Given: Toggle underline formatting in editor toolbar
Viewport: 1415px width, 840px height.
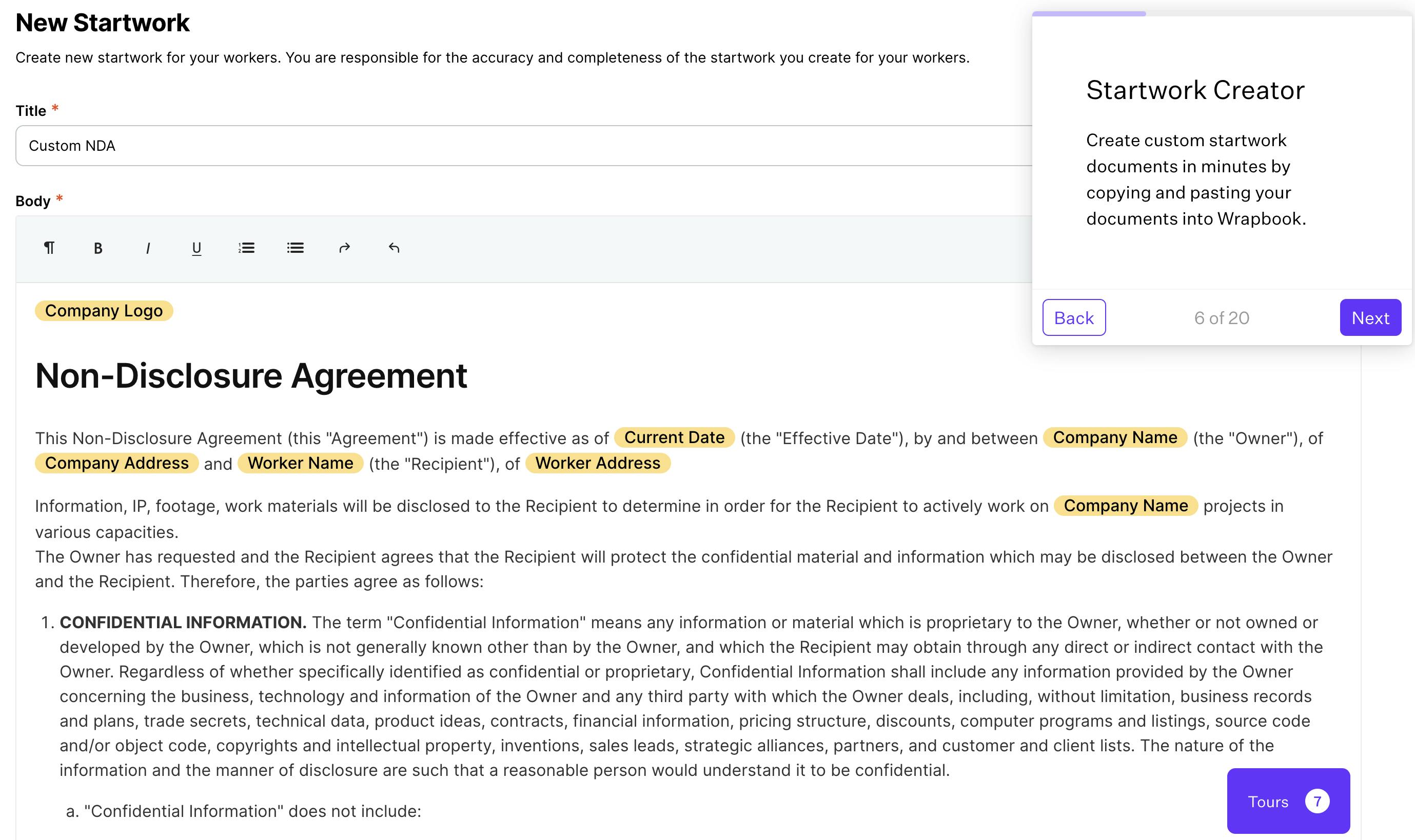Looking at the screenshot, I should 196,248.
